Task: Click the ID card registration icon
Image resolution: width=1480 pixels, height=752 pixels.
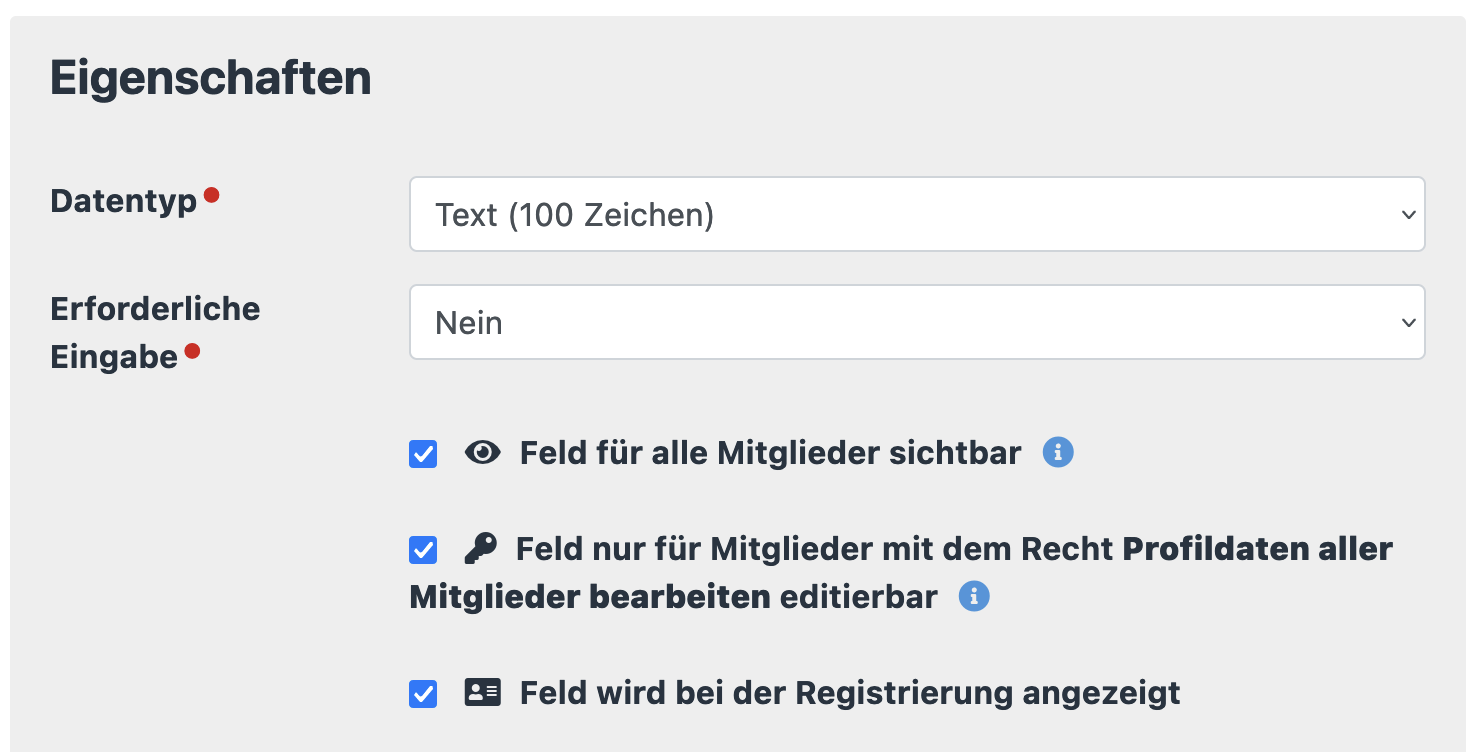Action: point(483,692)
